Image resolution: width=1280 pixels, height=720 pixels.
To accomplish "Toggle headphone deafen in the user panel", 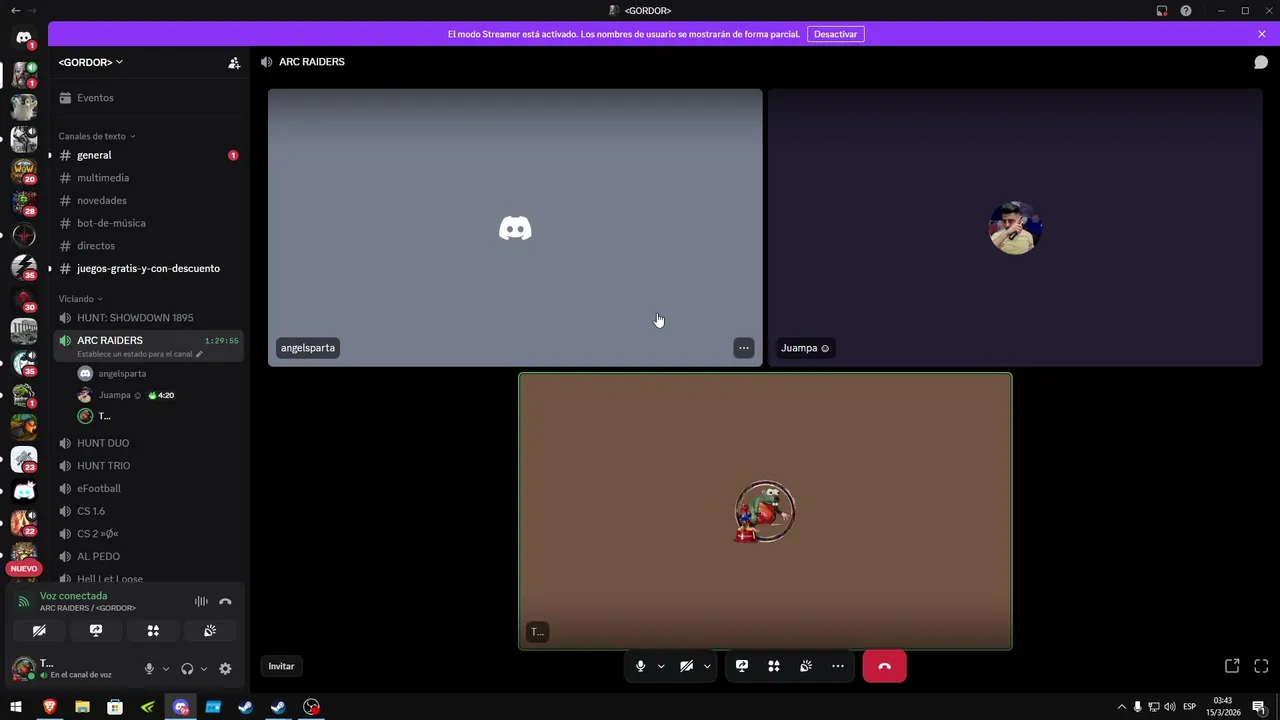I will [x=187, y=669].
